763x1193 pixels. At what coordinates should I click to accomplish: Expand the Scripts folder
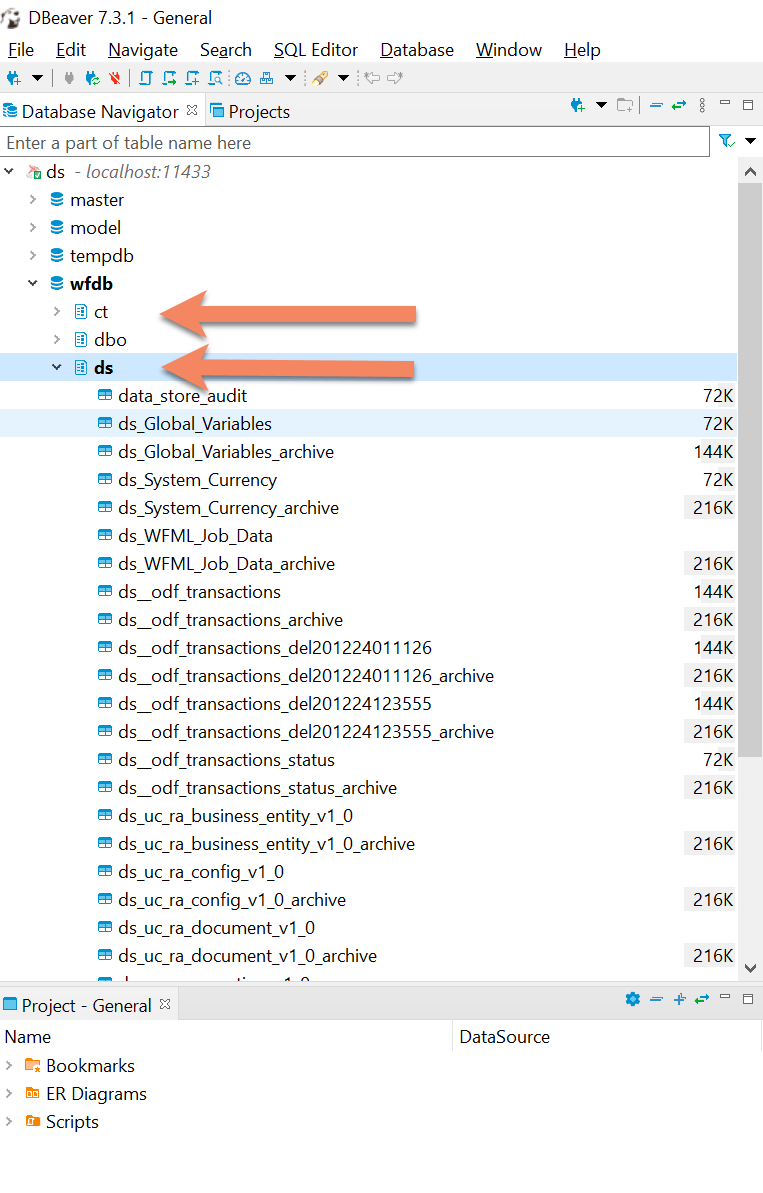(9, 1121)
